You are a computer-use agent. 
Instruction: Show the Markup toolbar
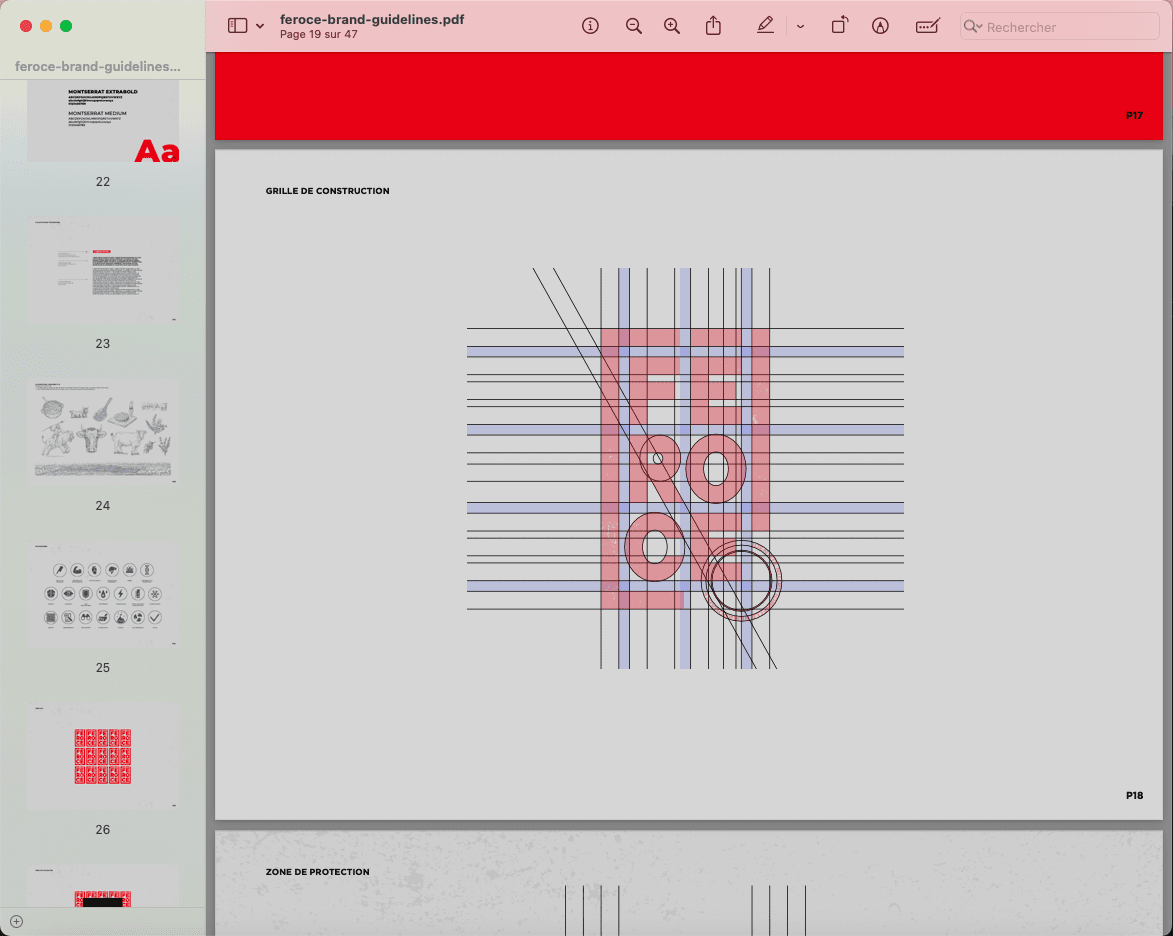[x=880, y=26]
